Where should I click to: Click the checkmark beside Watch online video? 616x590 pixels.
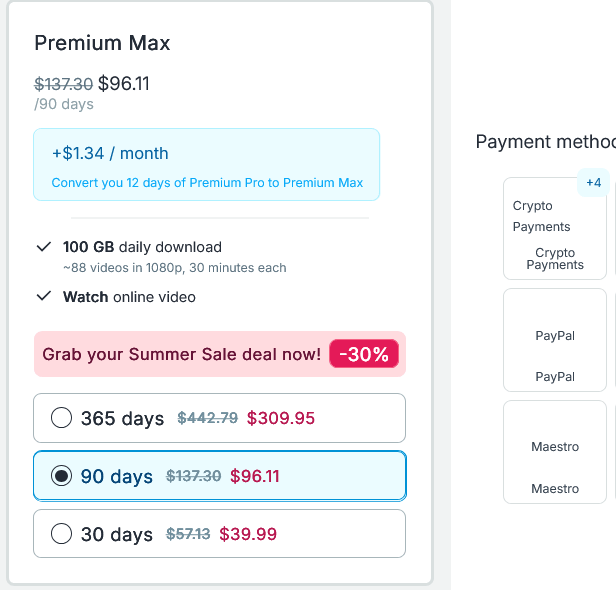coord(43,296)
